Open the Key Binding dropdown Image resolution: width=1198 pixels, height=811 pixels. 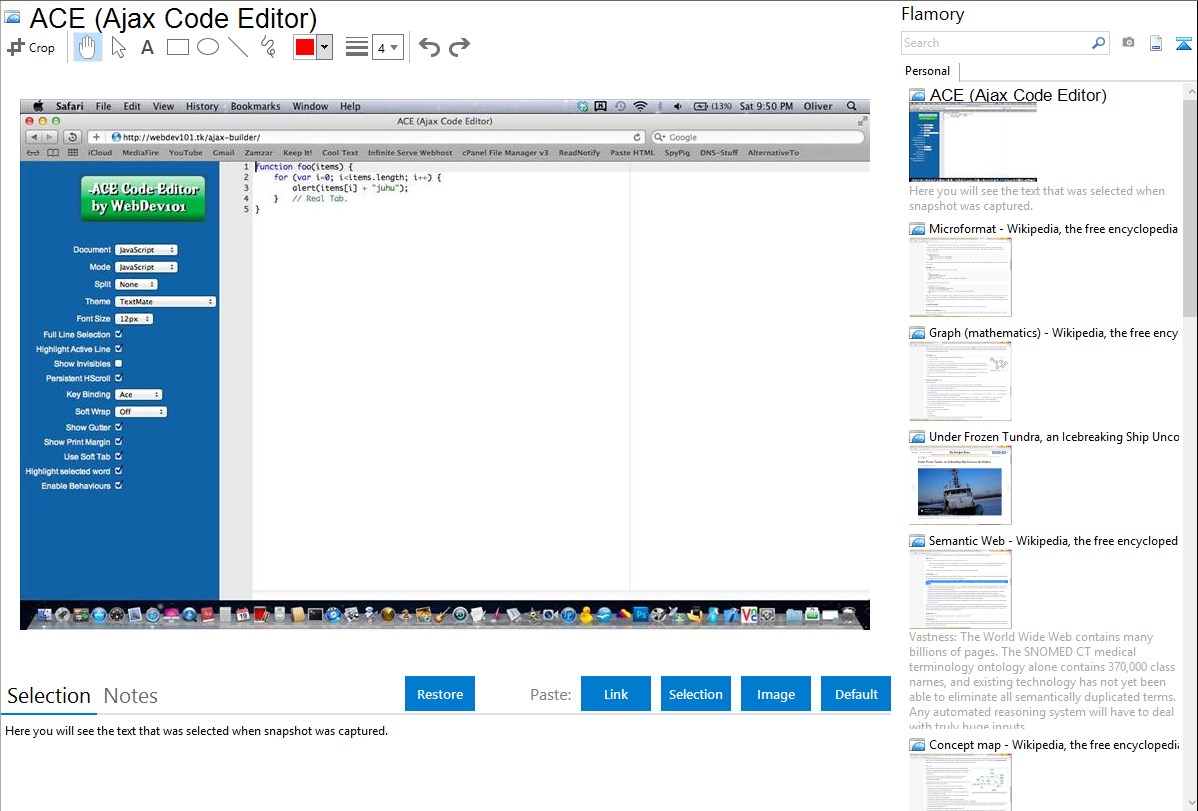(x=138, y=394)
